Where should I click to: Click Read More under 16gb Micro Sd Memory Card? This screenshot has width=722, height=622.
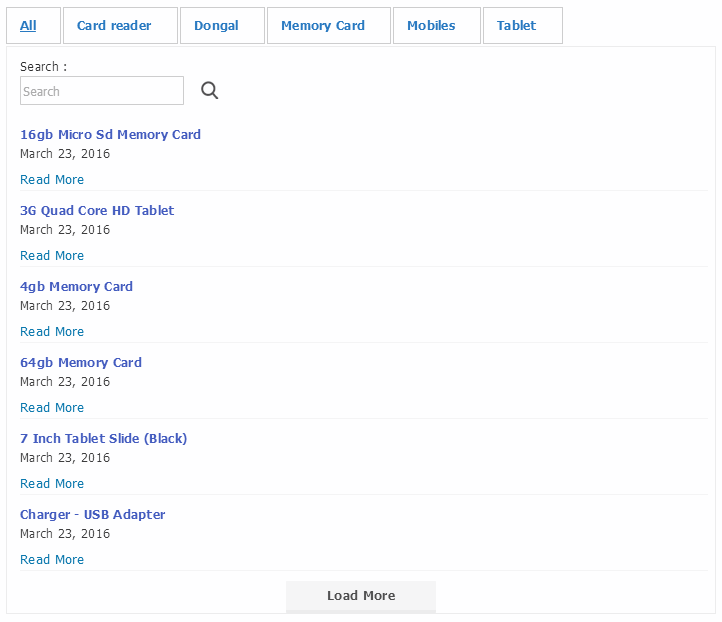pyautogui.click(x=52, y=180)
